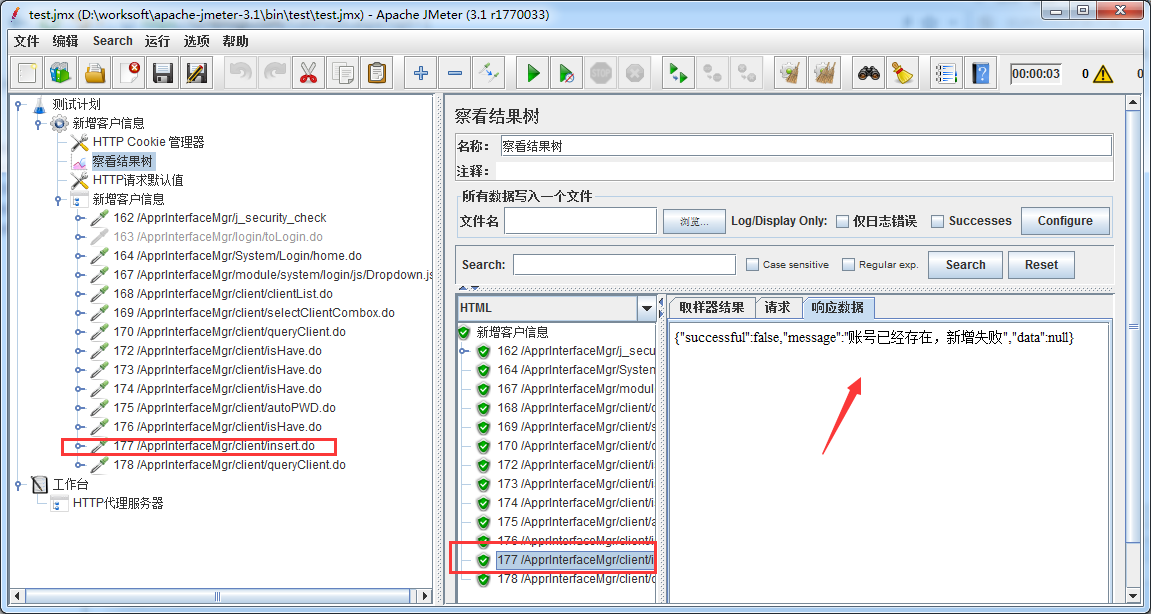Viewport: 1151px width, 614px height.
Task: Toggle the Case sensitive checkbox
Action: [752, 264]
